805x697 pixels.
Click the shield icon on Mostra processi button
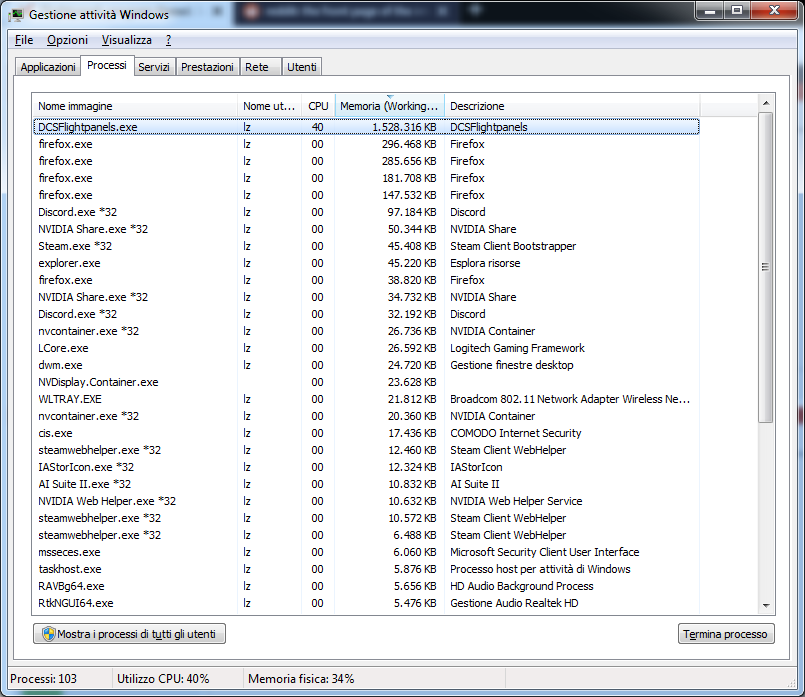48,634
